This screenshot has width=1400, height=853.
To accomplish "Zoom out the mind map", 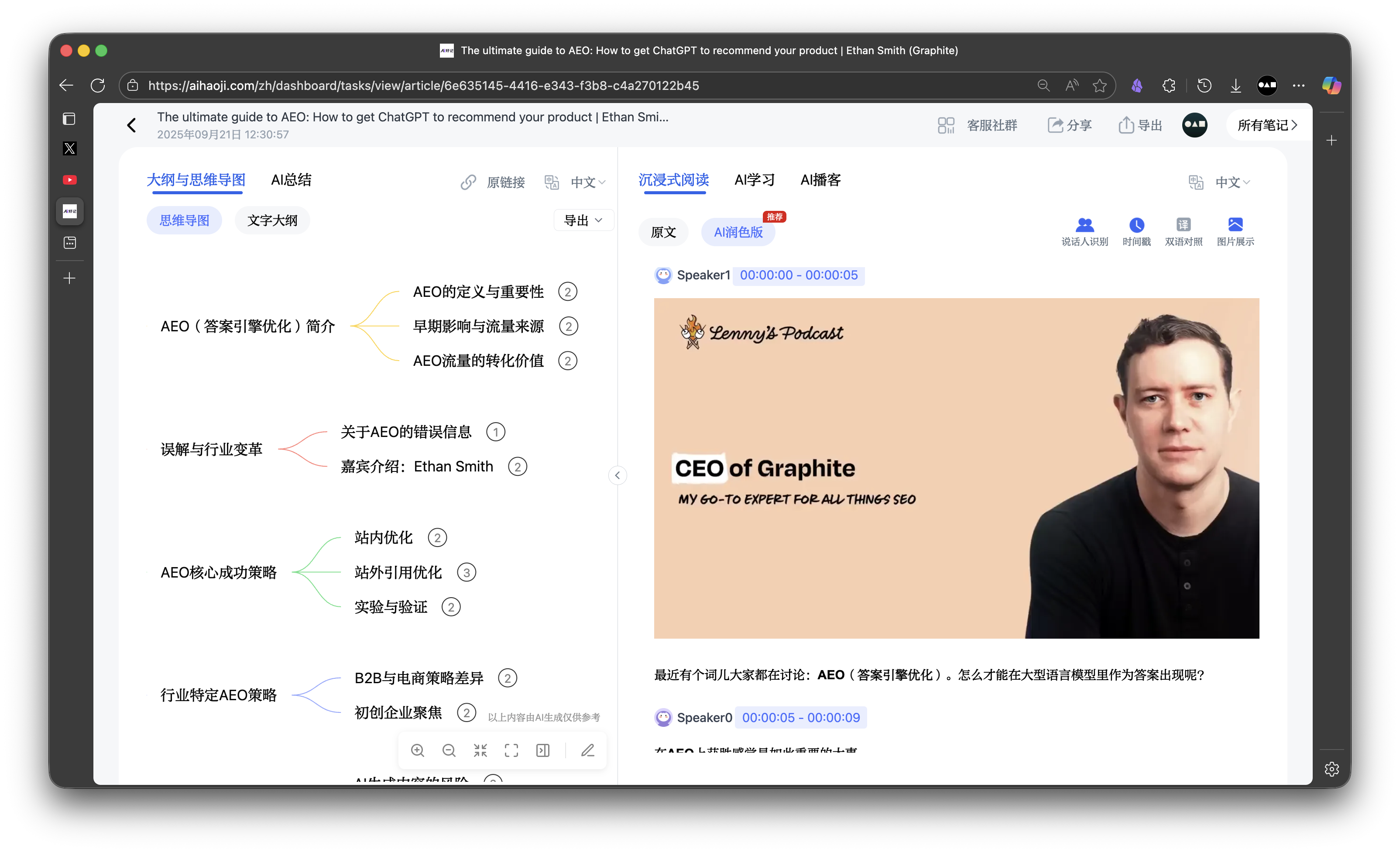I will pyautogui.click(x=449, y=750).
